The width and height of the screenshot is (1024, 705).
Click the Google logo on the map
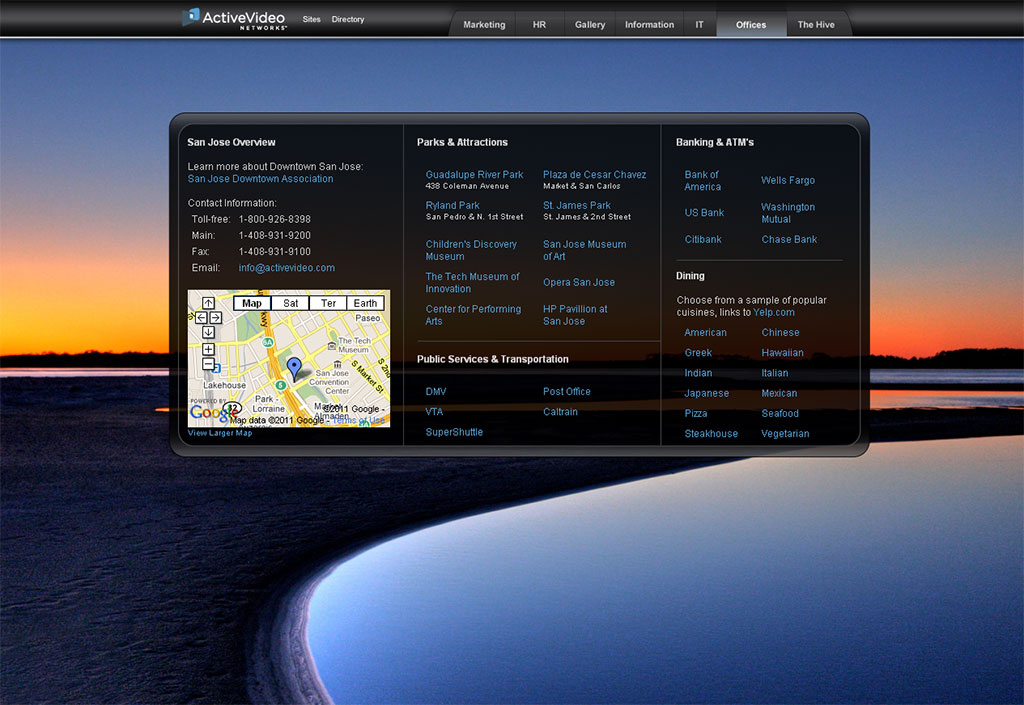[x=212, y=413]
